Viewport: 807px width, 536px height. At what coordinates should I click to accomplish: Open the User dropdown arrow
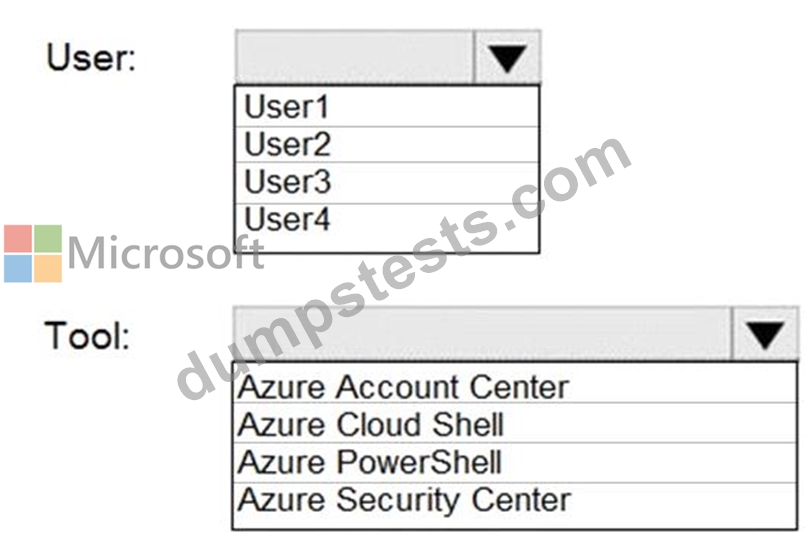click(x=507, y=57)
